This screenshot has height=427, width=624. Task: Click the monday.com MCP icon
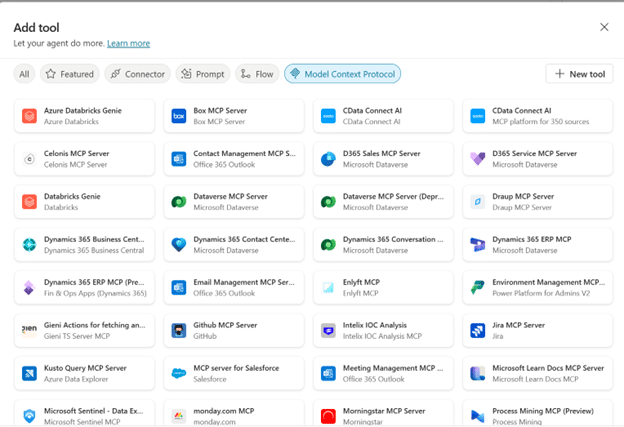(179, 415)
